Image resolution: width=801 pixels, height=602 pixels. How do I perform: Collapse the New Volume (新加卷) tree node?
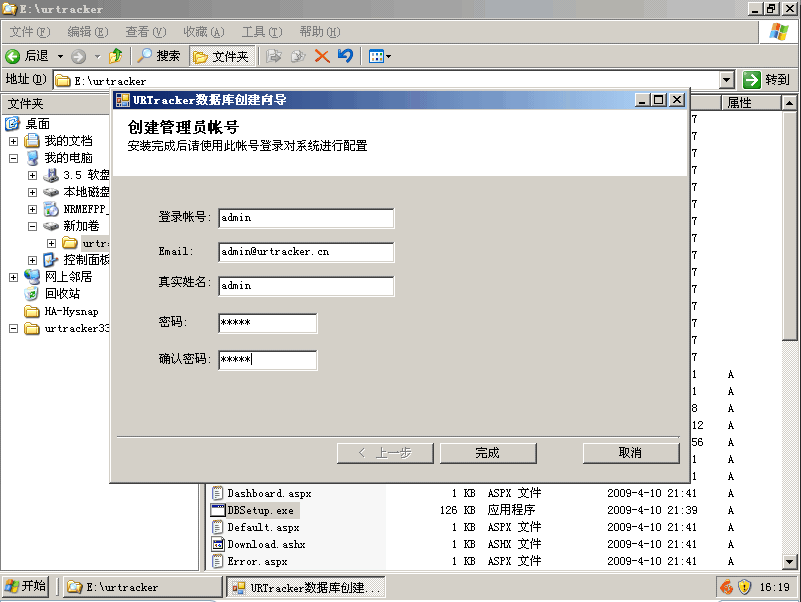(x=32, y=226)
